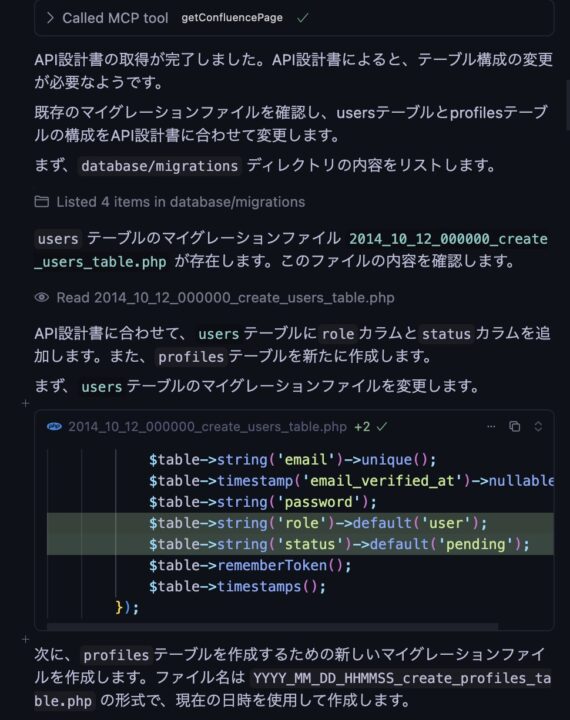Click the +2 changes indicator
Viewport: 570px width, 720px height.
tap(362, 427)
